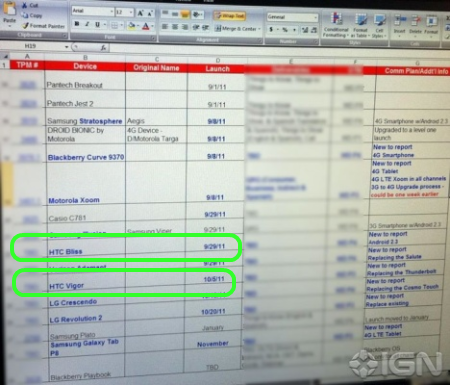Click the Fill Color paint bucket

pos(131,26)
